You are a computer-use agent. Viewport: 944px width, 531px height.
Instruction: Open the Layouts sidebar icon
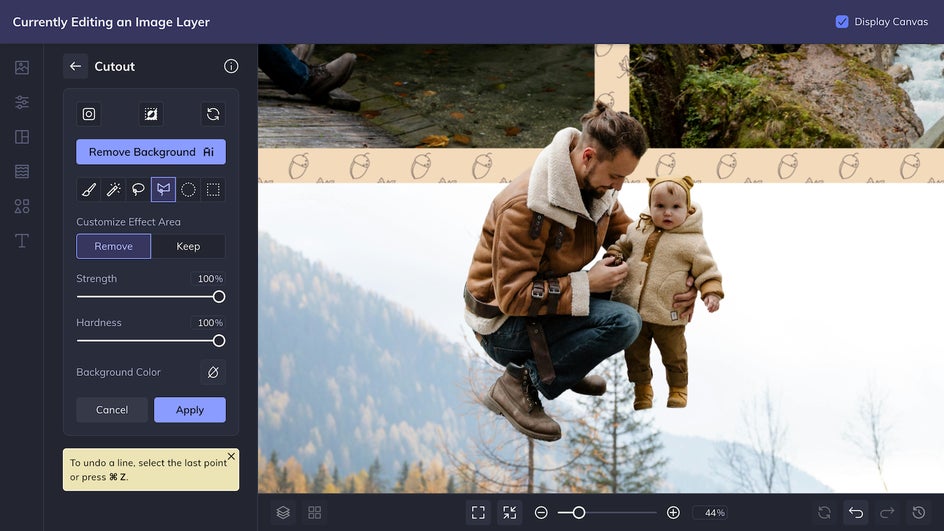coord(22,137)
